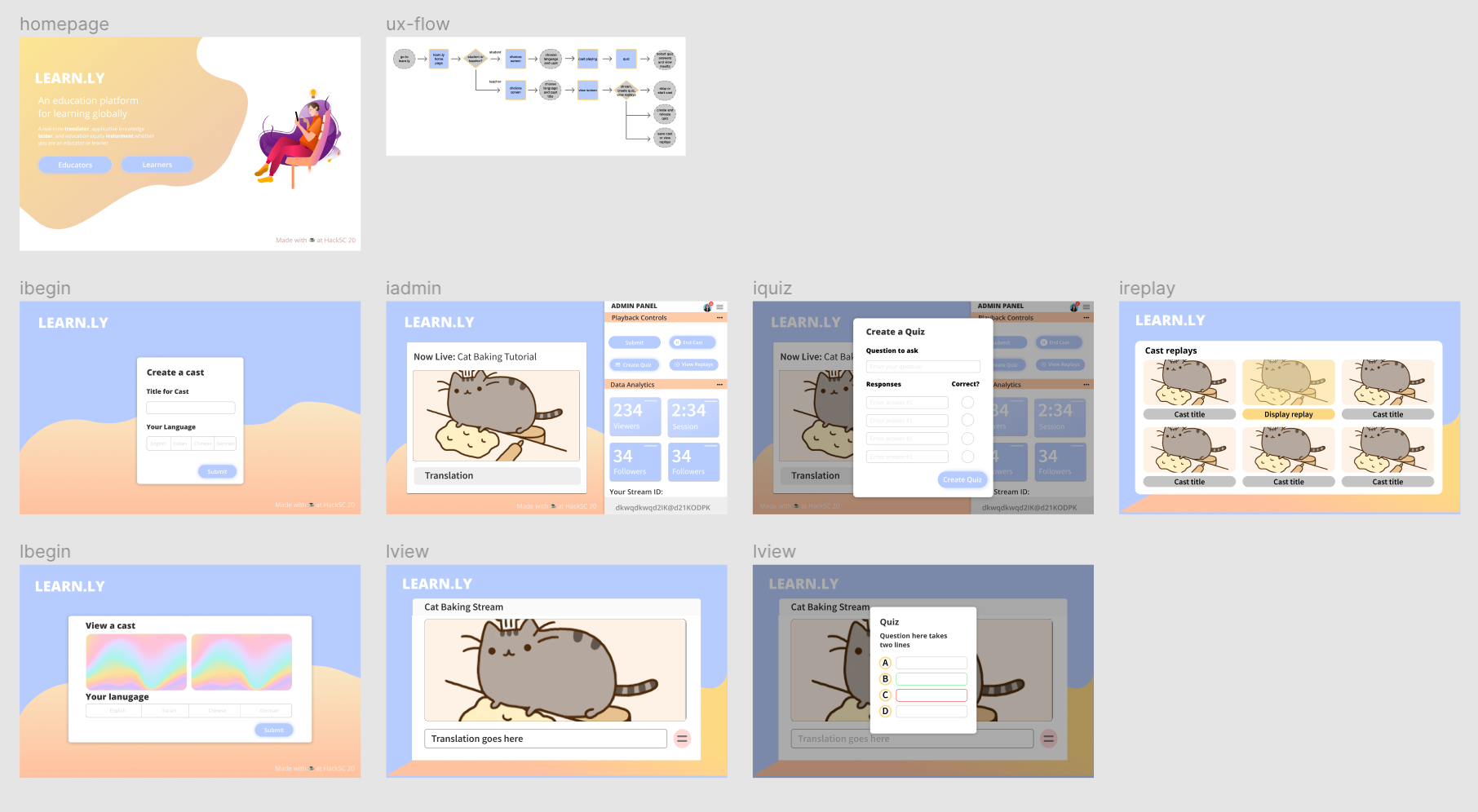Click the 'view screen' box in ux-flow
This screenshot has width=1478, height=812.
(x=587, y=90)
